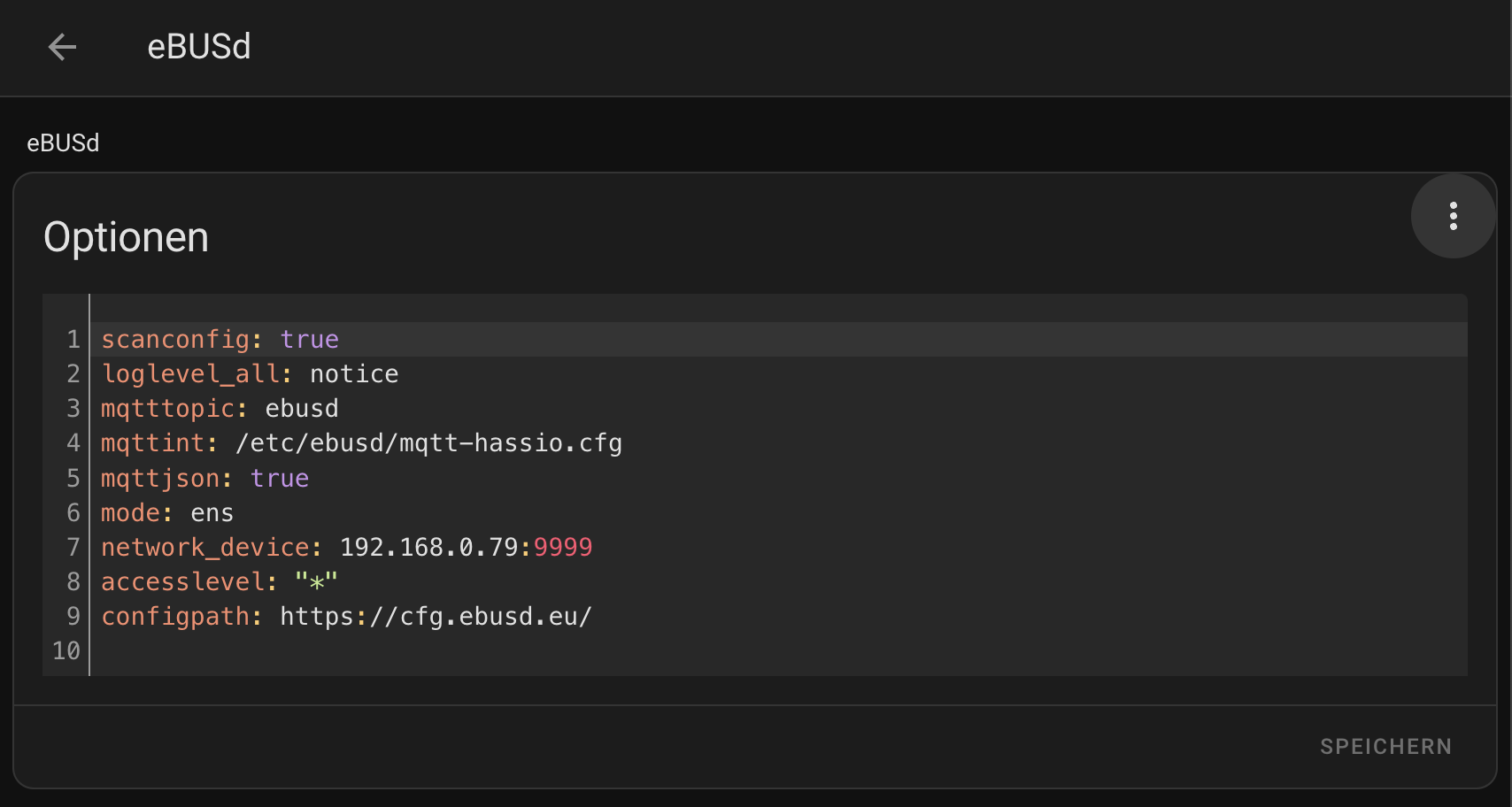The height and width of the screenshot is (807, 1512).
Task: Open the three-dot options menu
Action: [1453, 216]
